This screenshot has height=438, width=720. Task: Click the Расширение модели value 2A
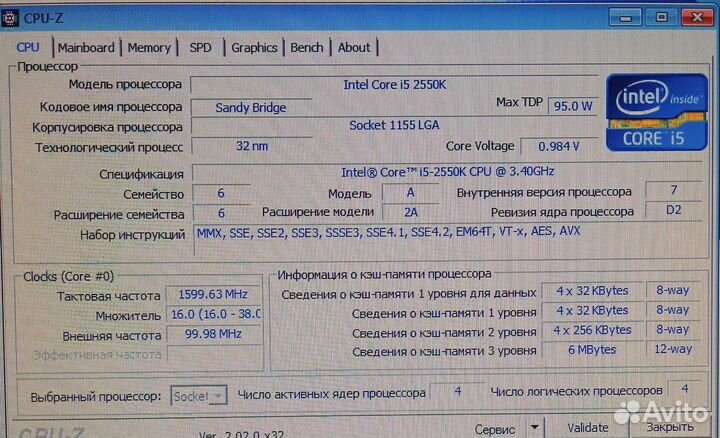[x=410, y=212]
